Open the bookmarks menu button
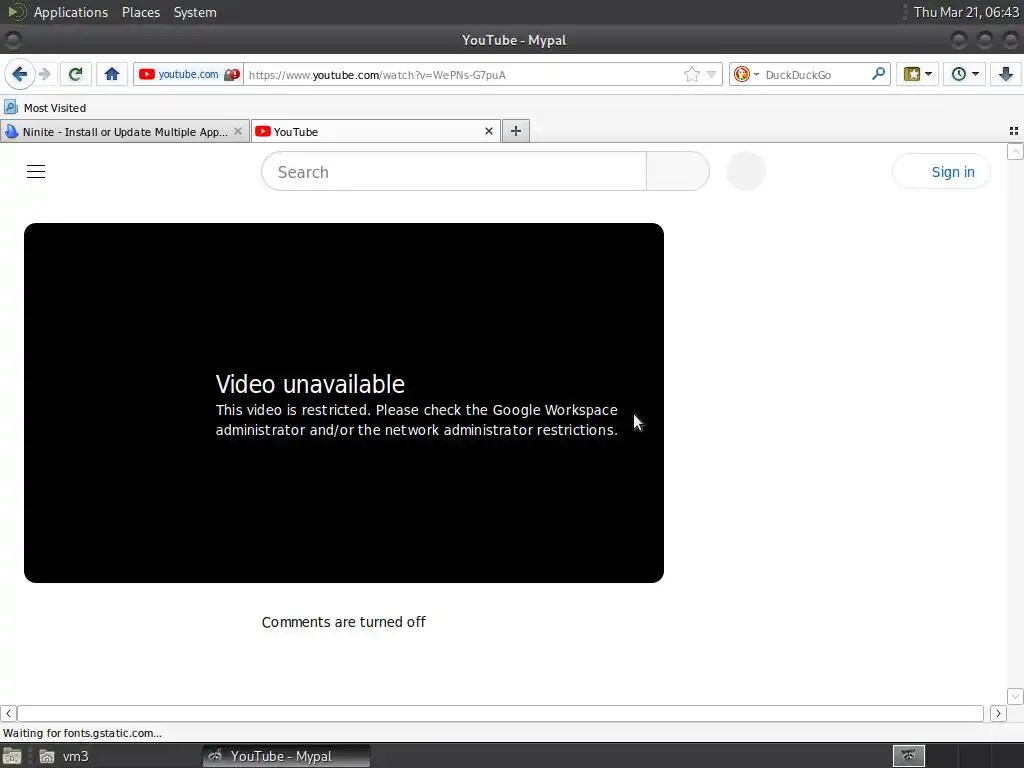 point(917,74)
